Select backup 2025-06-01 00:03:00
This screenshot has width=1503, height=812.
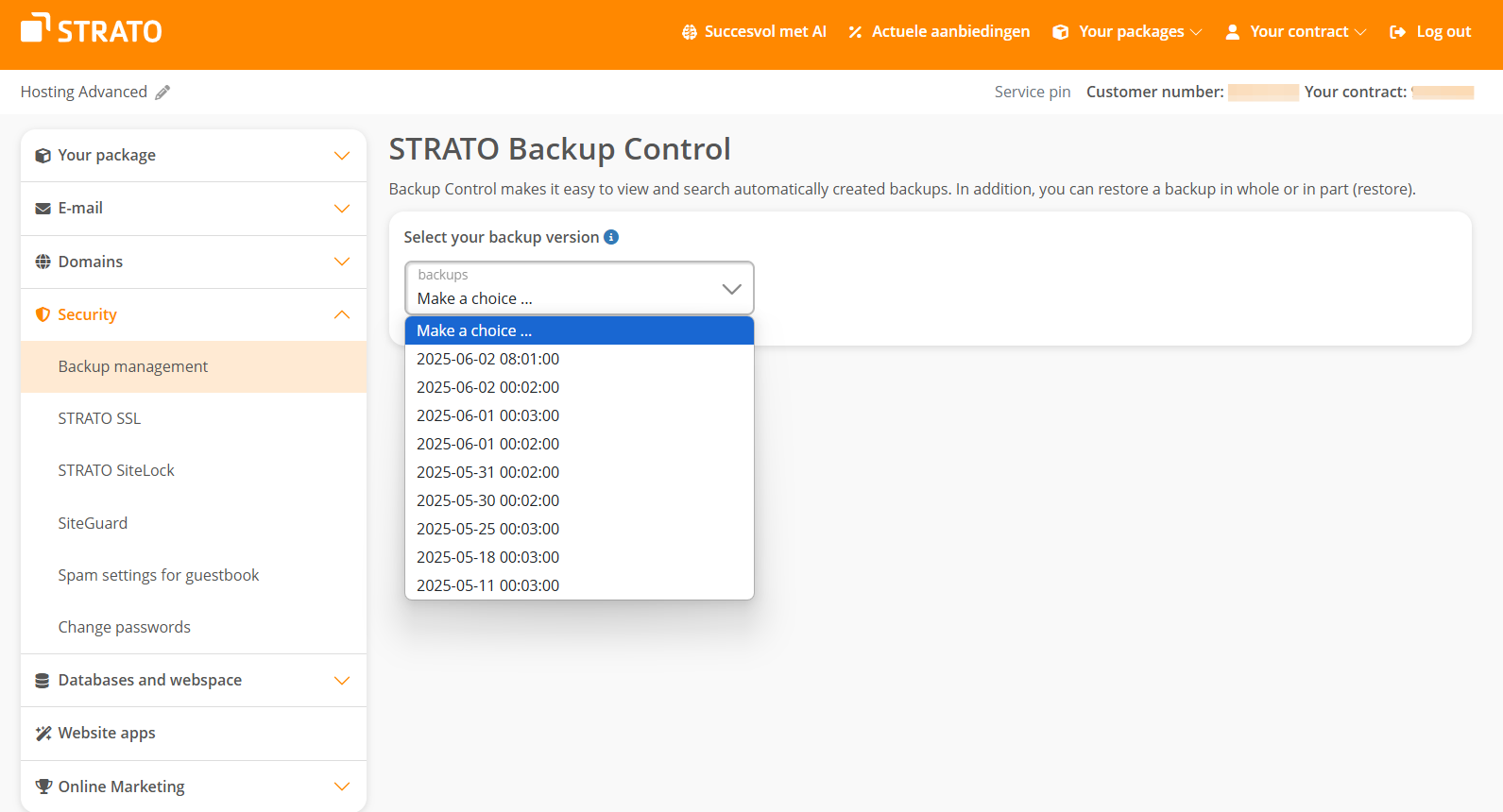(579, 415)
